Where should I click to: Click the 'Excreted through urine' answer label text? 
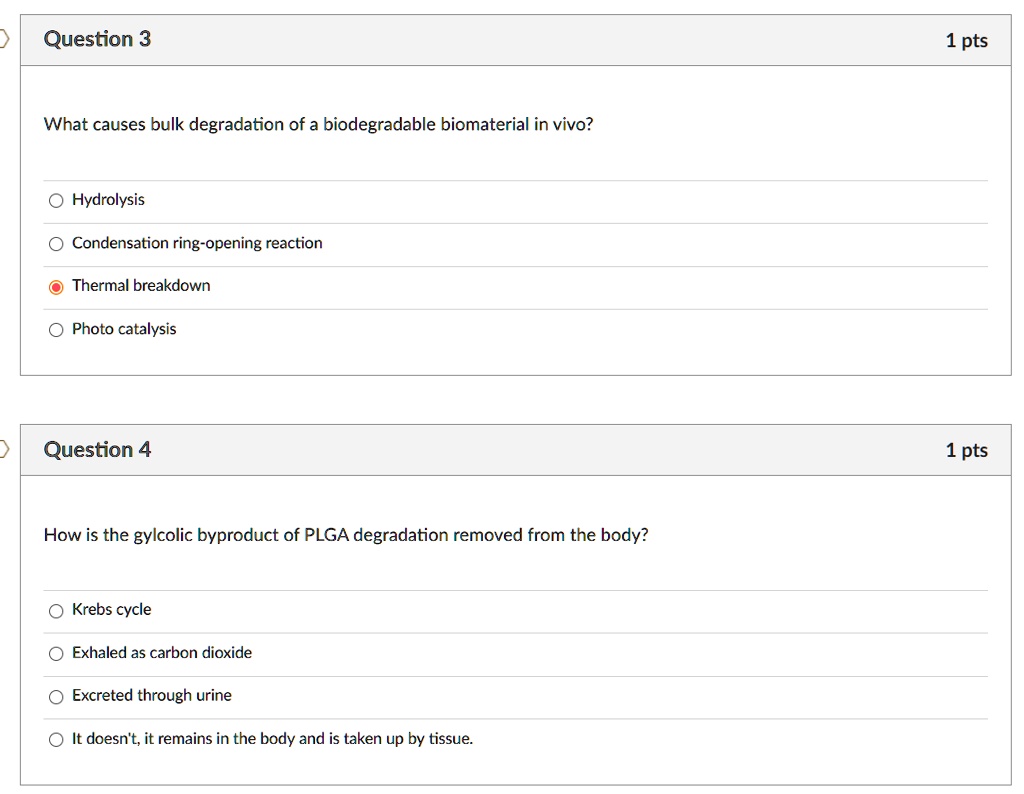pyautogui.click(x=152, y=696)
